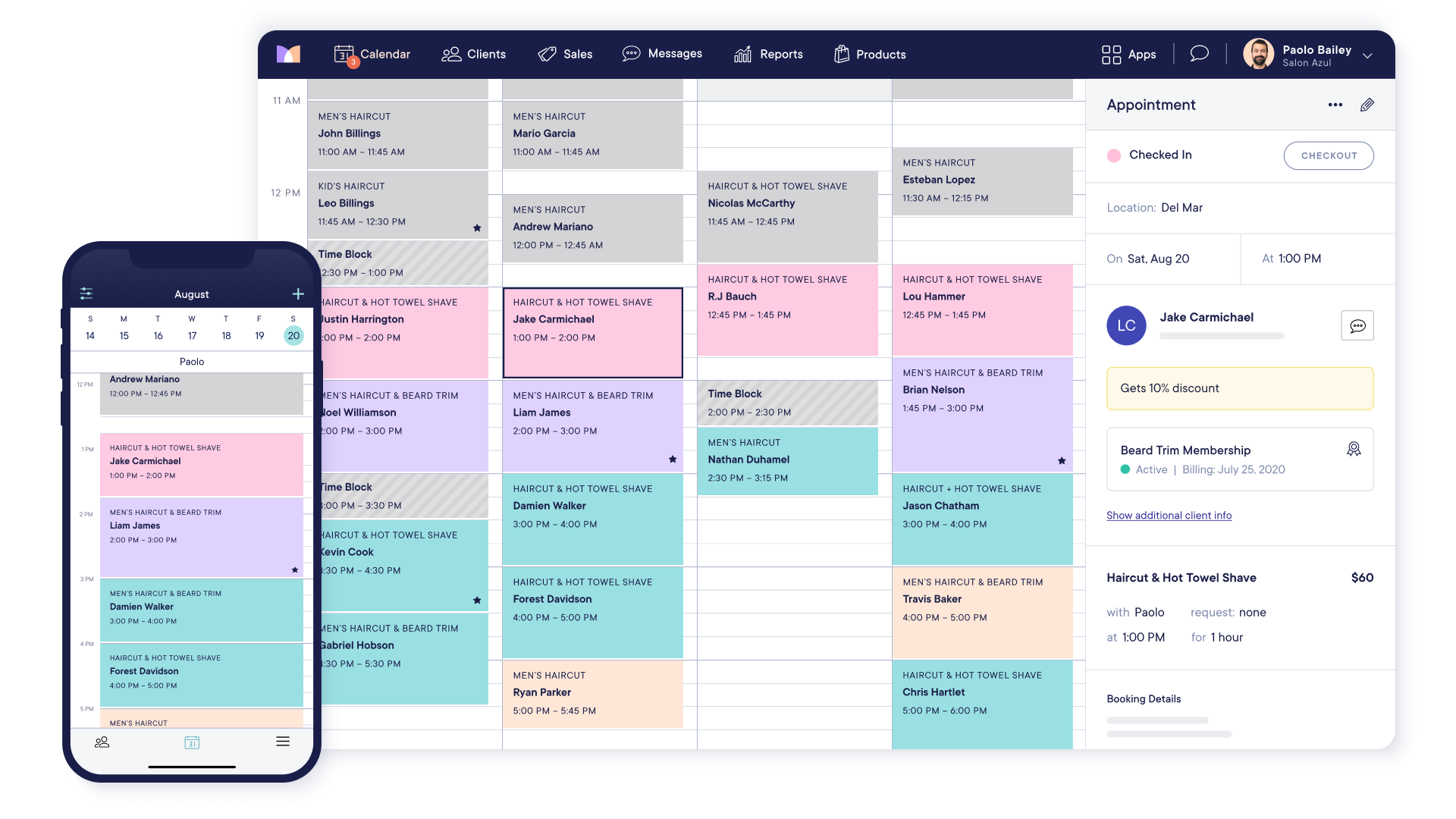Tap the clients icon in phone bottom bar
This screenshot has width=1456, height=819.
pos(102,742)
